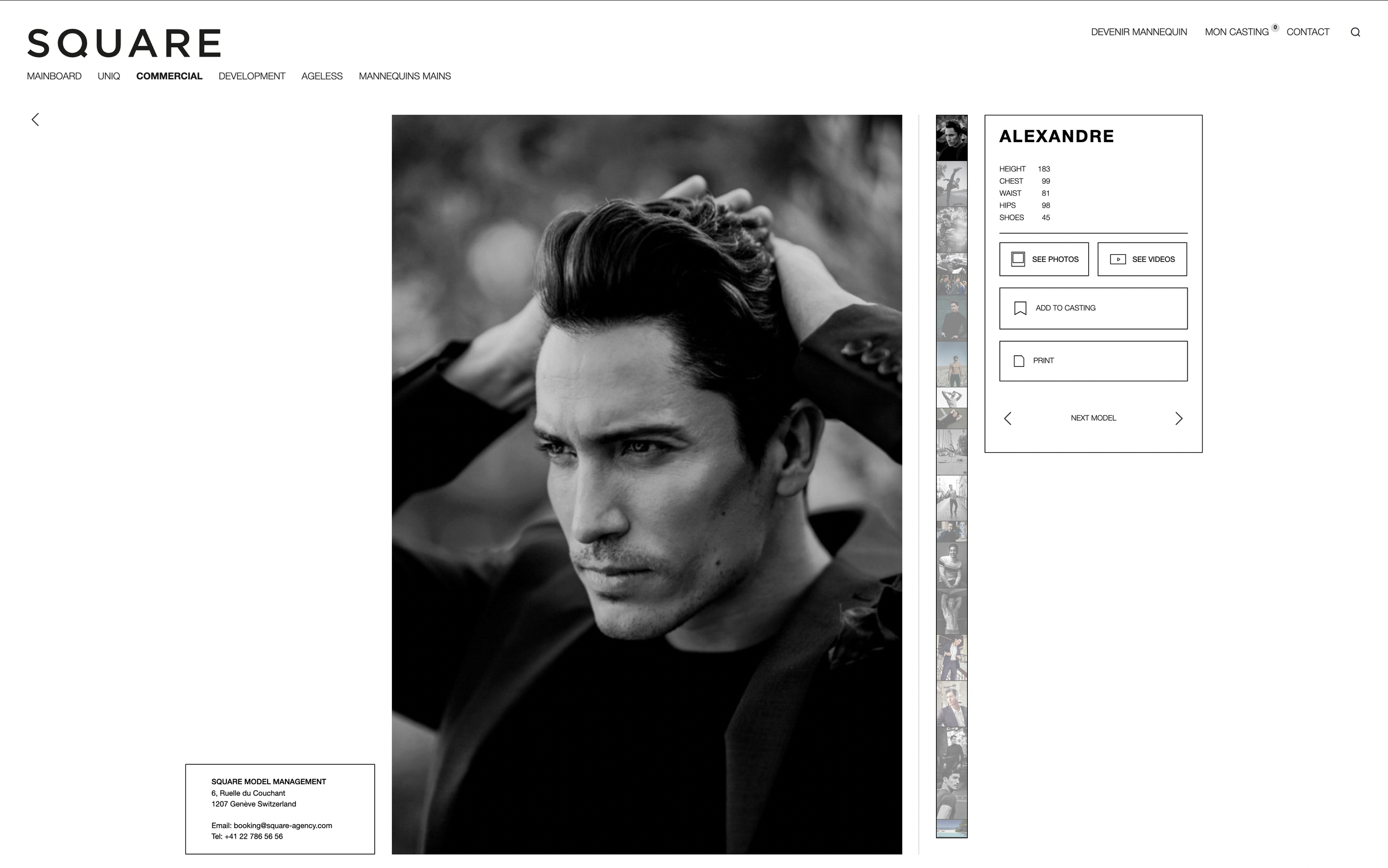The height and width of the screenshot is (868, 1388).
Task: Enable SEE PHOTOS view
Action: [1043, 259]
